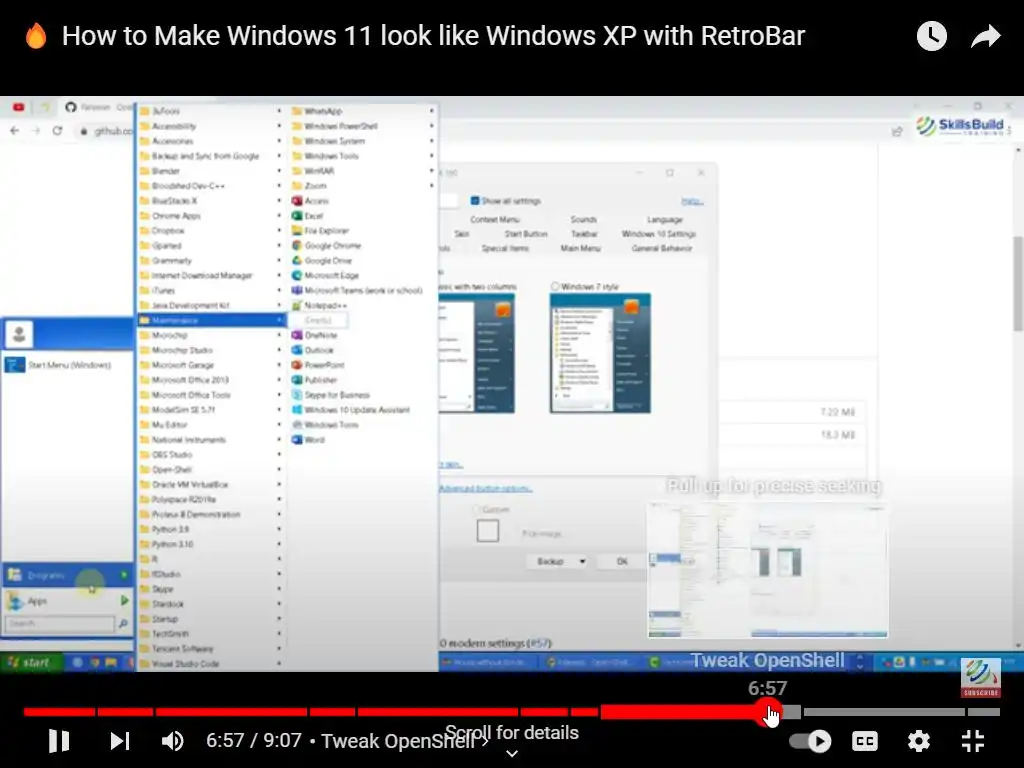Skip to the next video

[x=120, y=741]
